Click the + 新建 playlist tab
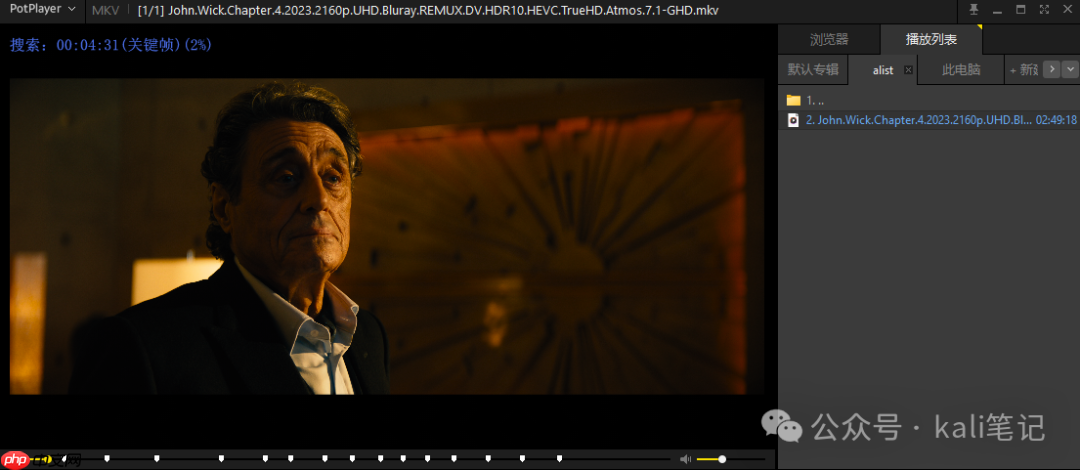The height and width of the screenshot is (470, 1080). pyautogui.click(x=1024, y=70)
